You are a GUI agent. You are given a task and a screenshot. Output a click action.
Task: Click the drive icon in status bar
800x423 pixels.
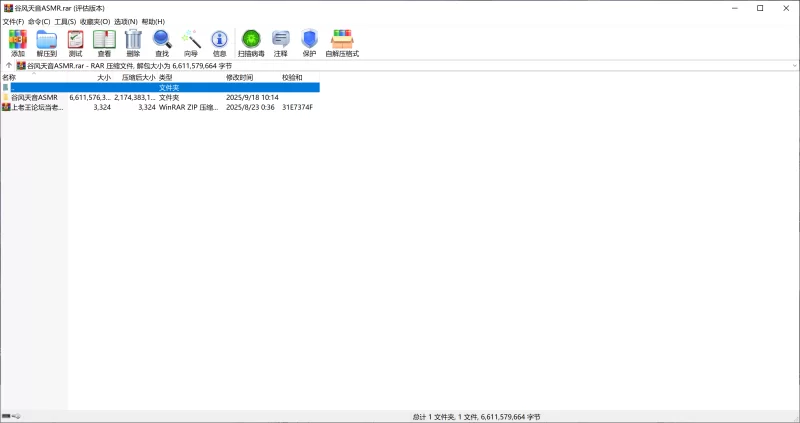pyautogui.click(x=6, y=416)
